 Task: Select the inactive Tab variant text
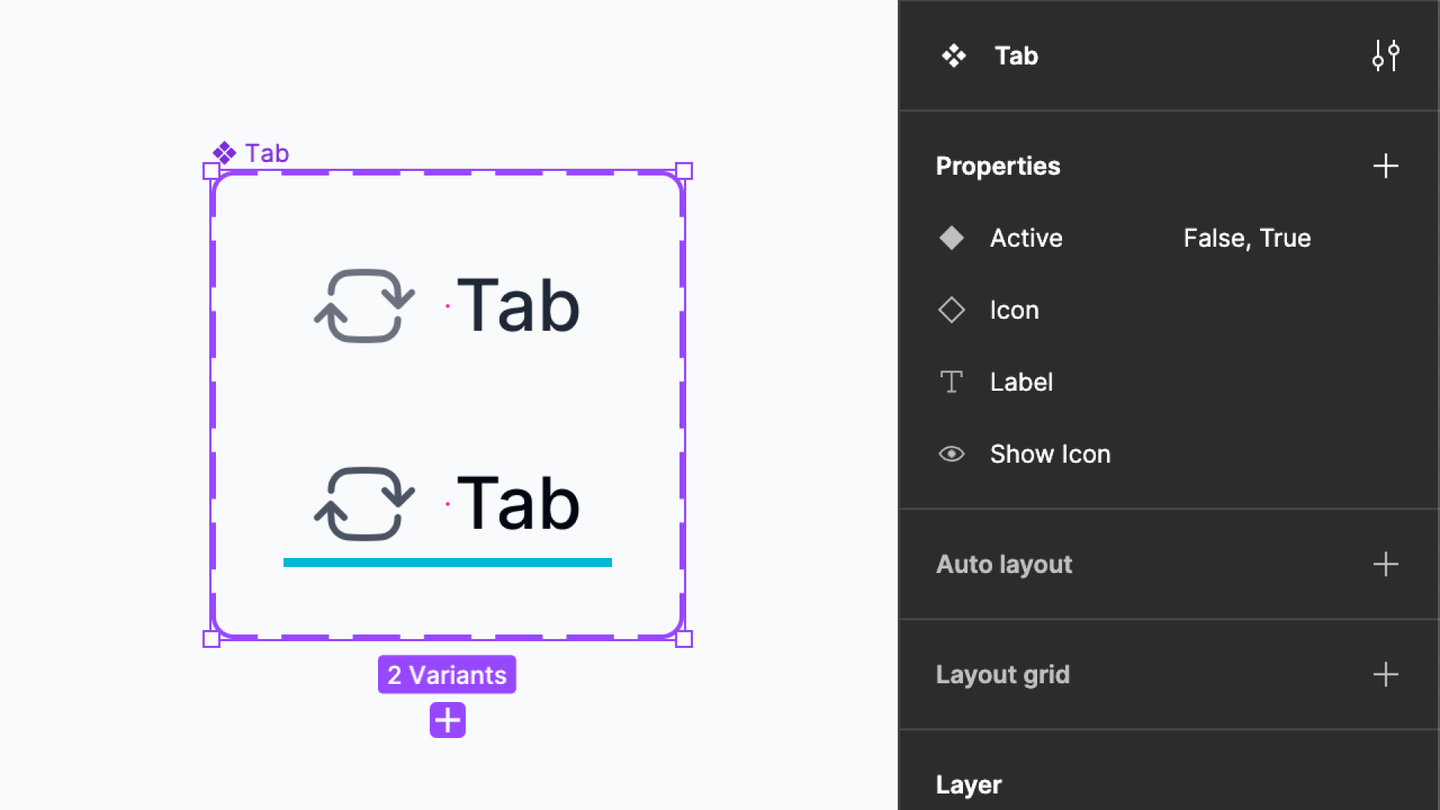pos(518,306)
